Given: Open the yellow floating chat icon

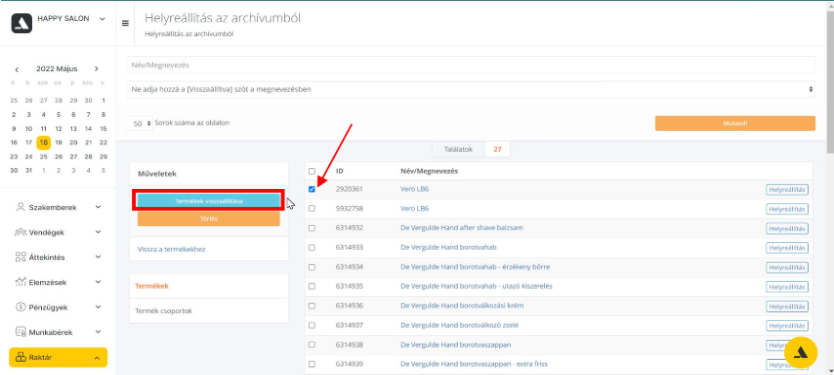Looking at the screenshot, I should point(800,353).
